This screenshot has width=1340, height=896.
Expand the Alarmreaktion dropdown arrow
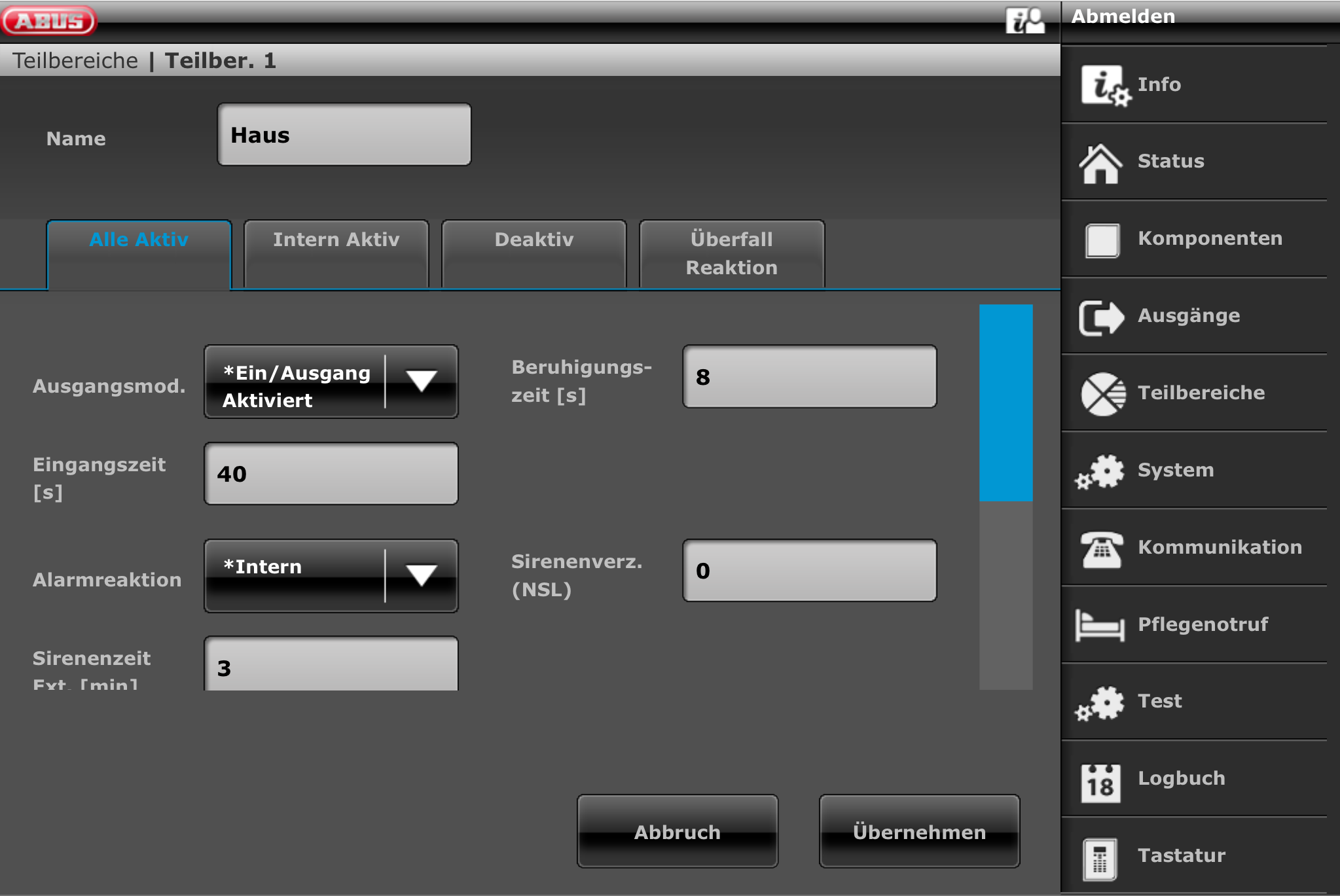point(422,575)
